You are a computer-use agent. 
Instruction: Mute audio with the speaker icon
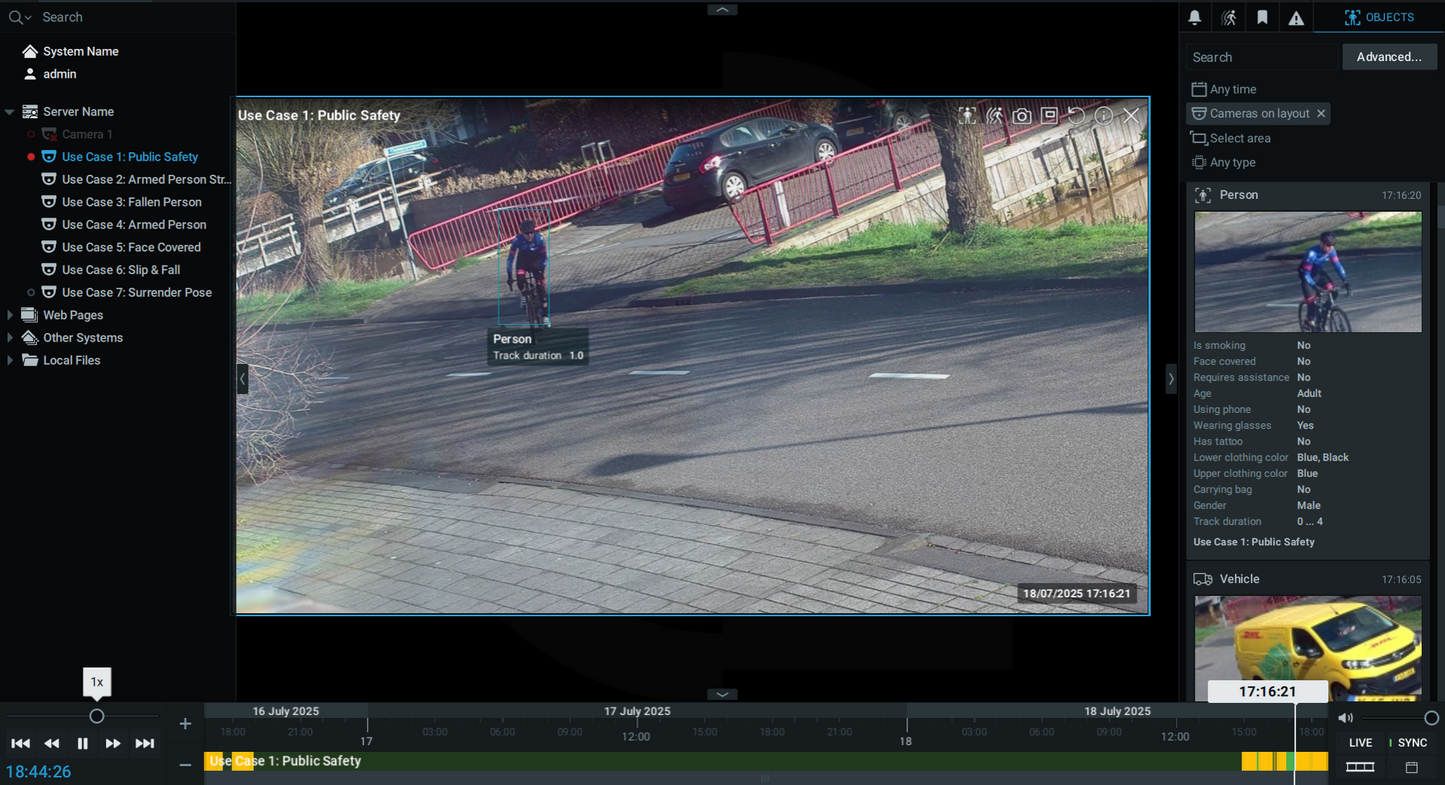coord(1346,718)
